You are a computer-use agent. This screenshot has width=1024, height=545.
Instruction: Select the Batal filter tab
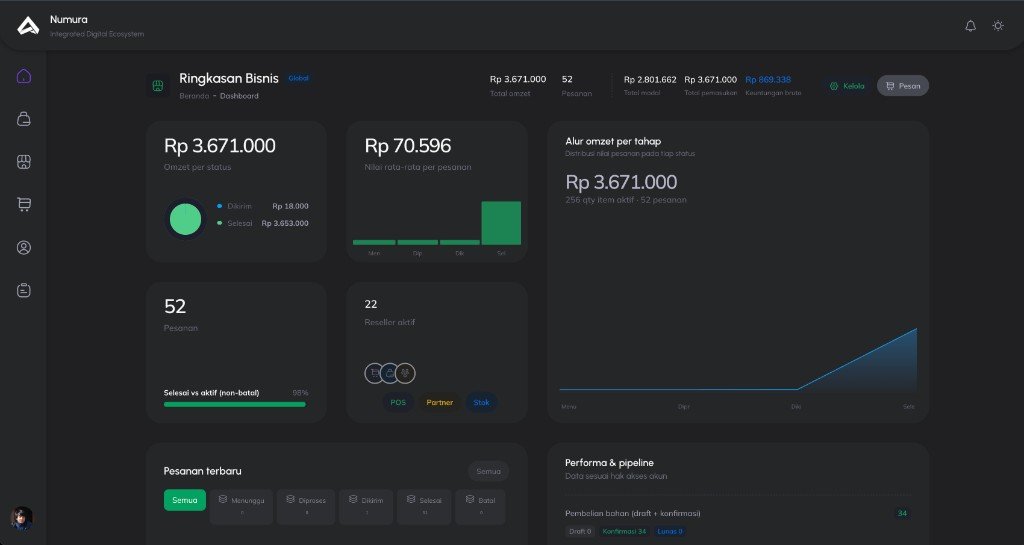pos(481,506)
